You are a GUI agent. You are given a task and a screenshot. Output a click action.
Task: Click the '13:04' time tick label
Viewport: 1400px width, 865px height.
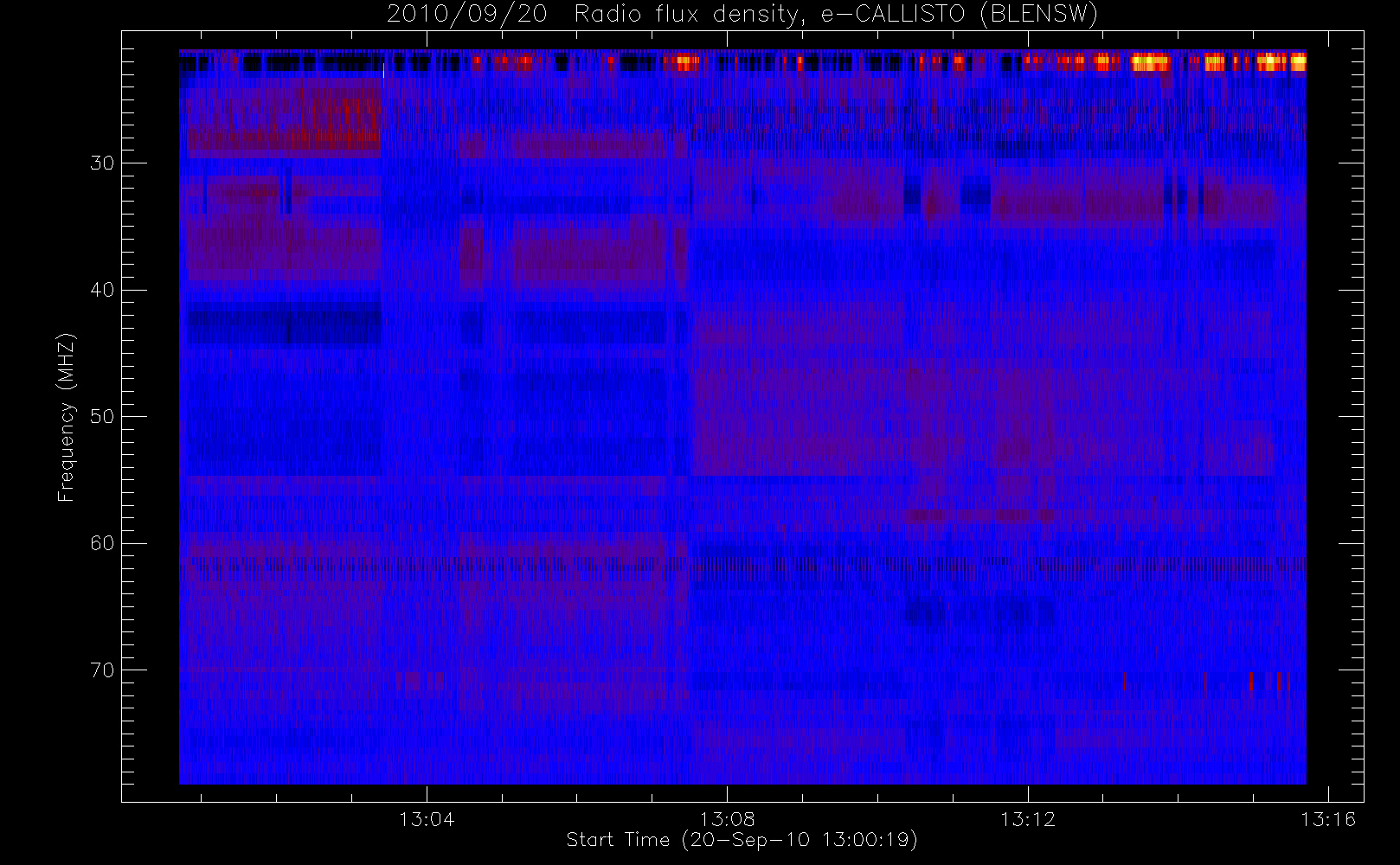[x=427, y=819]
